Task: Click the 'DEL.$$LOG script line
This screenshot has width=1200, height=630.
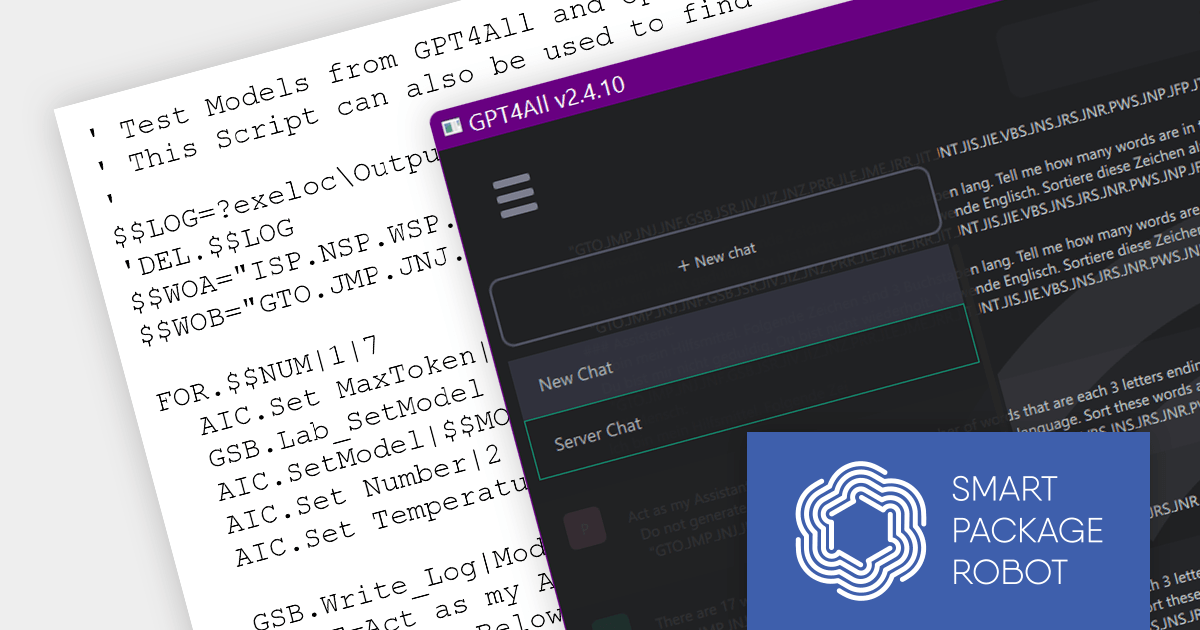Action: tap(210, 245)
